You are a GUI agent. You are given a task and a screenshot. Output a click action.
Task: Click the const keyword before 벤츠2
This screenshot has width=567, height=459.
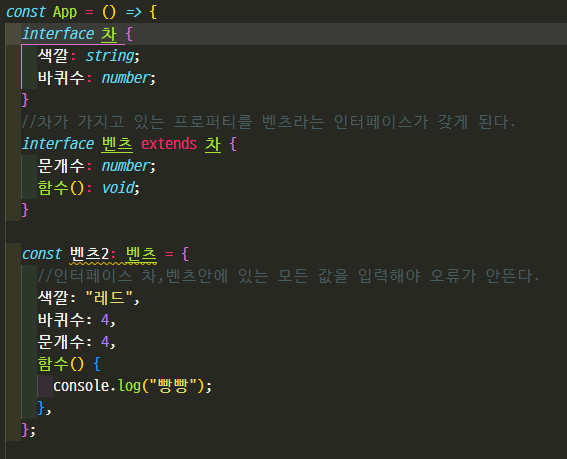click(x=42, y=254)
